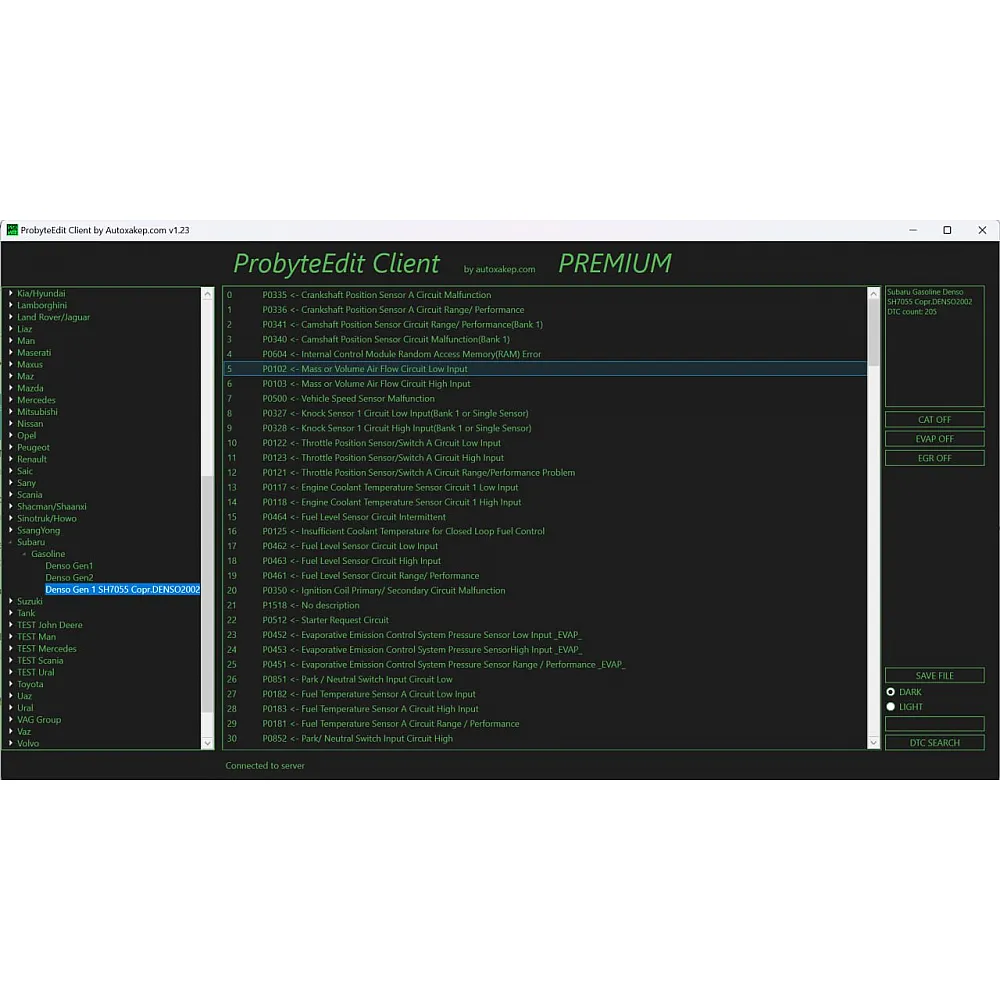This screenshot has height=1000, width=1000.
Task: Expand the Mercedes tree node
Action: click(x=11, y=400)
